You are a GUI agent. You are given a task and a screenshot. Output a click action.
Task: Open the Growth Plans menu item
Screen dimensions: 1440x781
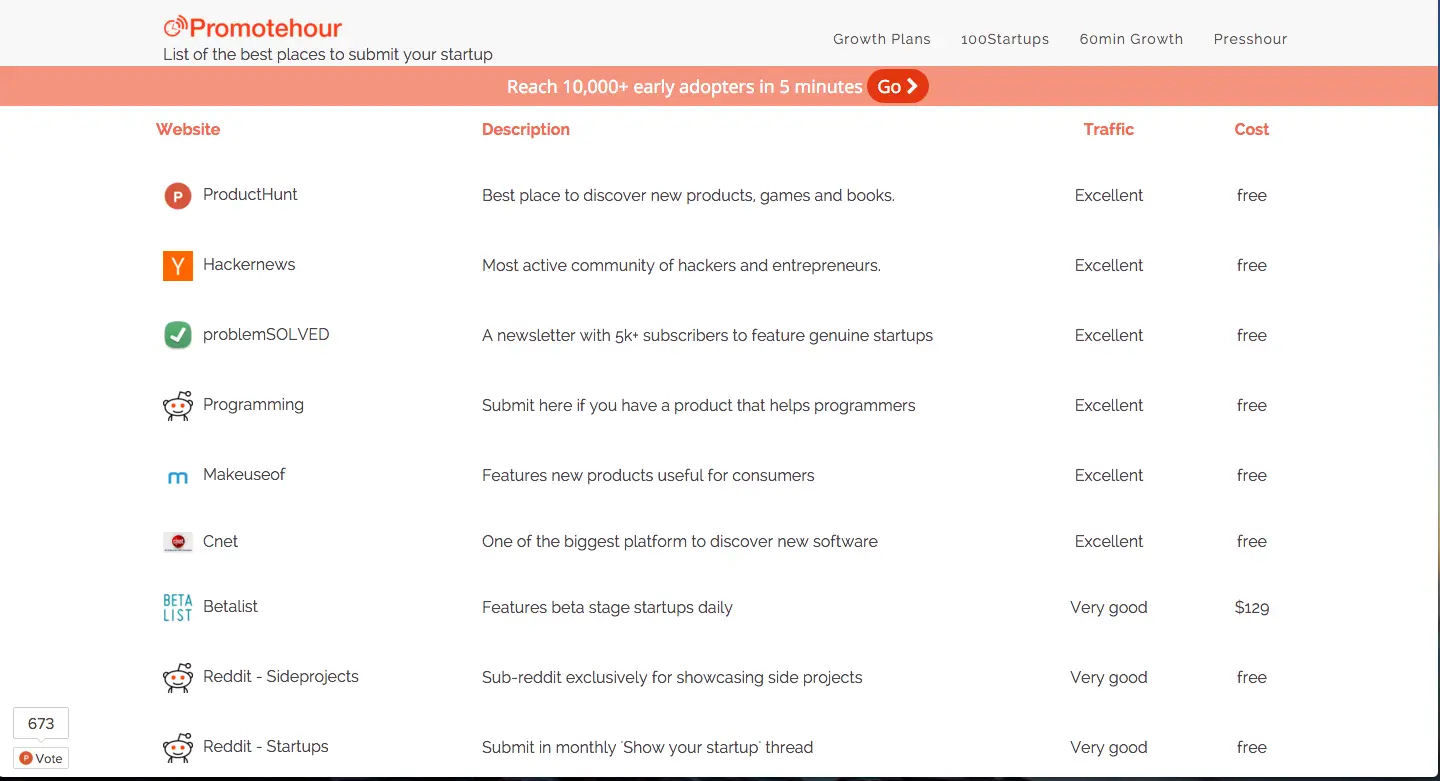(x=881, y=39)
